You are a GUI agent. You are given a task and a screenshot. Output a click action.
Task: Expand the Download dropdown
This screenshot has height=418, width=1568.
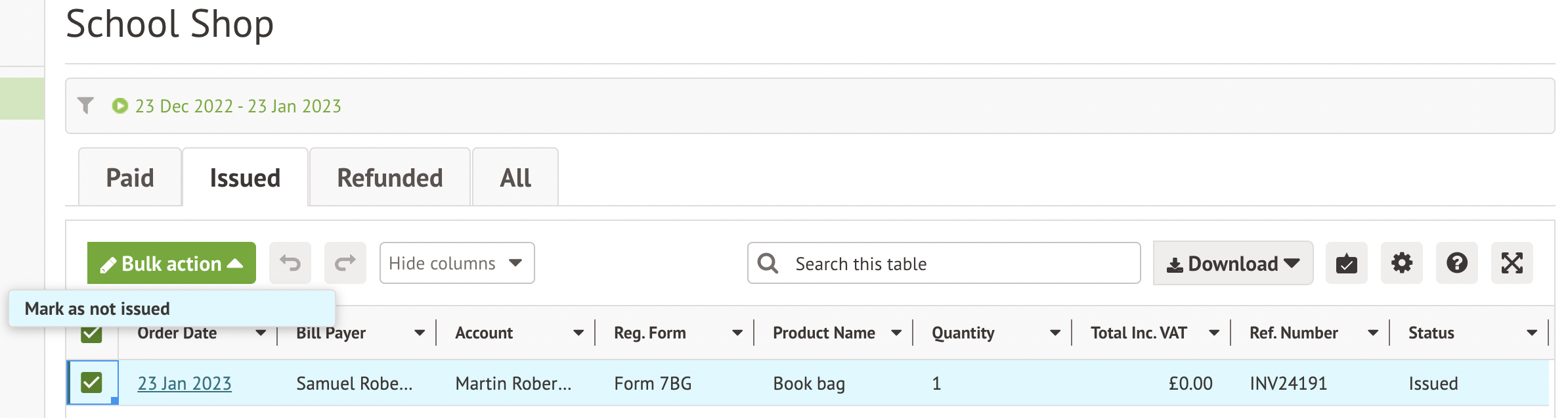[1232, 263]
